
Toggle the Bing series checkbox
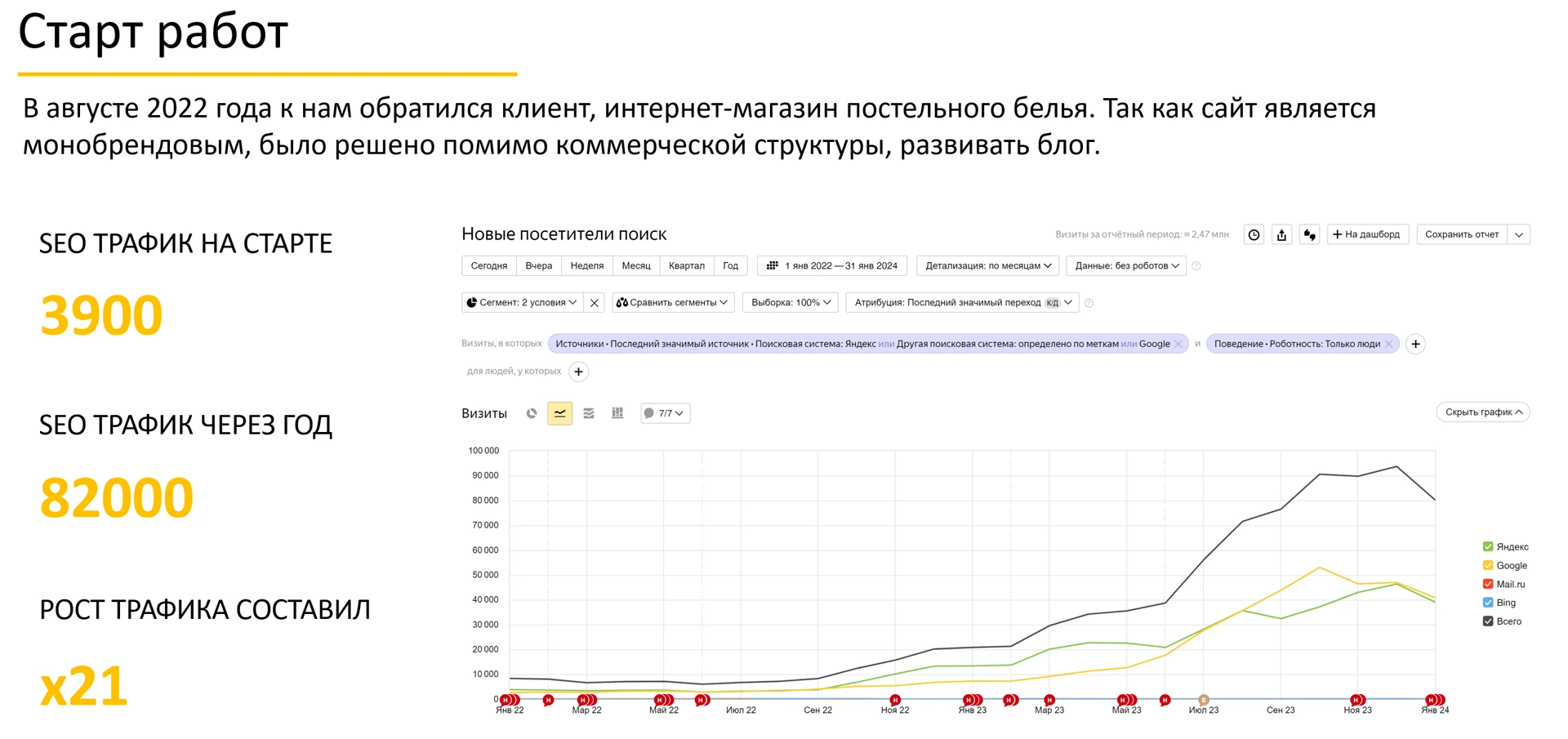coord(1487,603)
